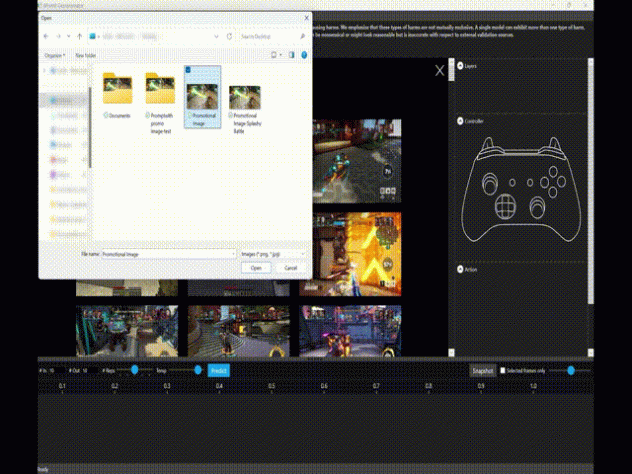This screenshot has width=632, height=474.
Task: Go back in the Open dialog
Action: coord(46,36)
